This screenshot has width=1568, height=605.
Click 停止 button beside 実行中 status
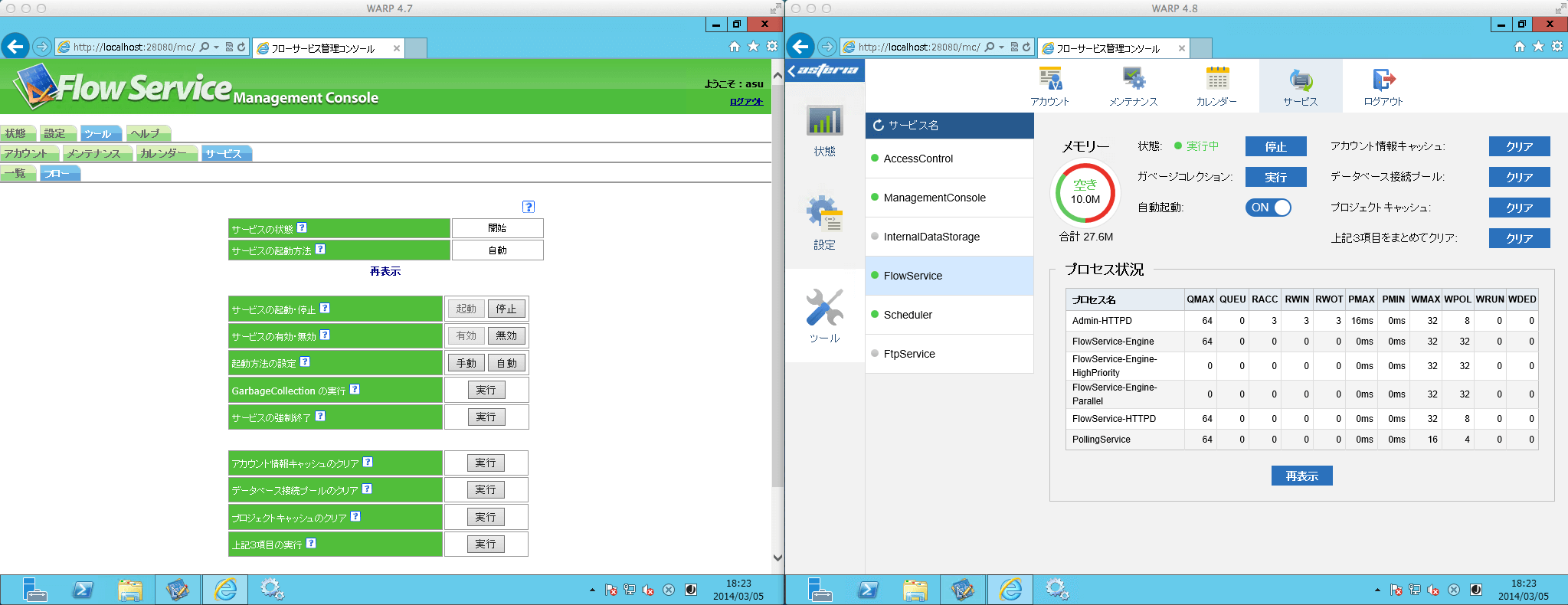click(1276, 146)
